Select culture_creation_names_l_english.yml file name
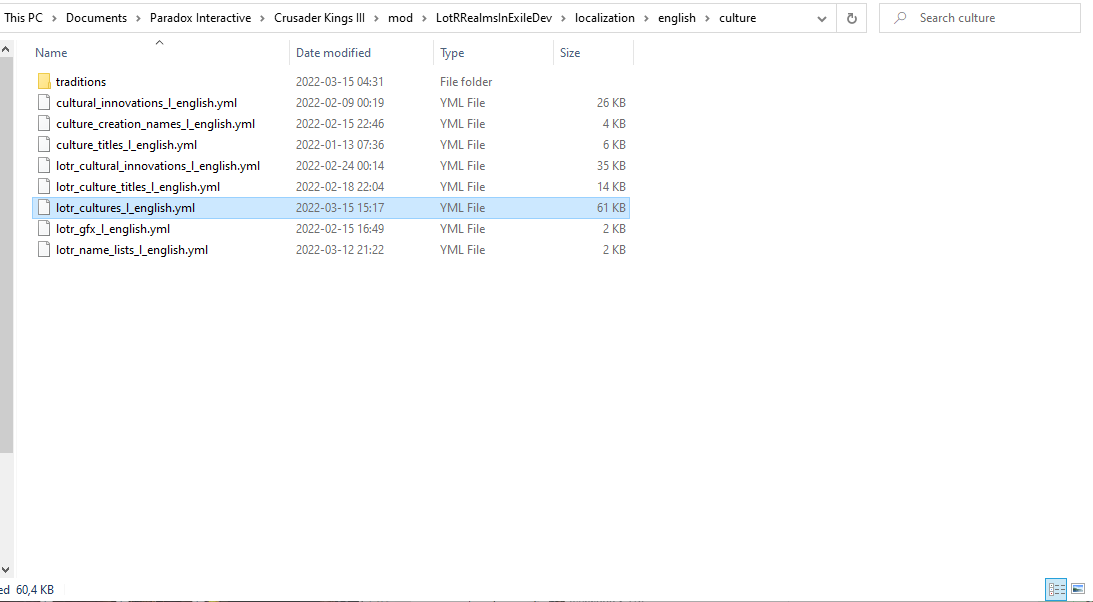Image resolution: width=1093 pixels, height=602 pixels. coord(155,123)
